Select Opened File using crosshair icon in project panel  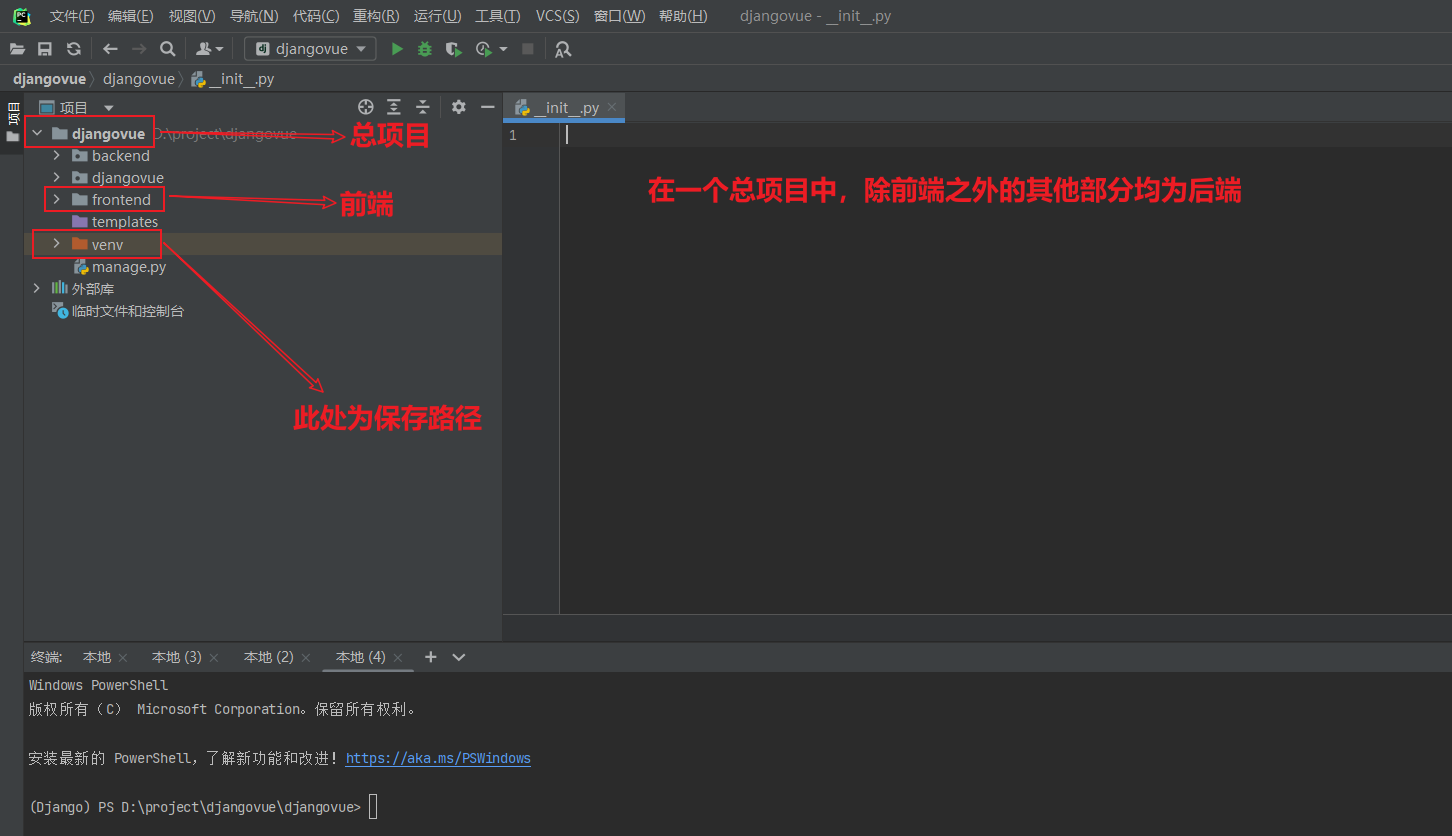tap(365, 106)
